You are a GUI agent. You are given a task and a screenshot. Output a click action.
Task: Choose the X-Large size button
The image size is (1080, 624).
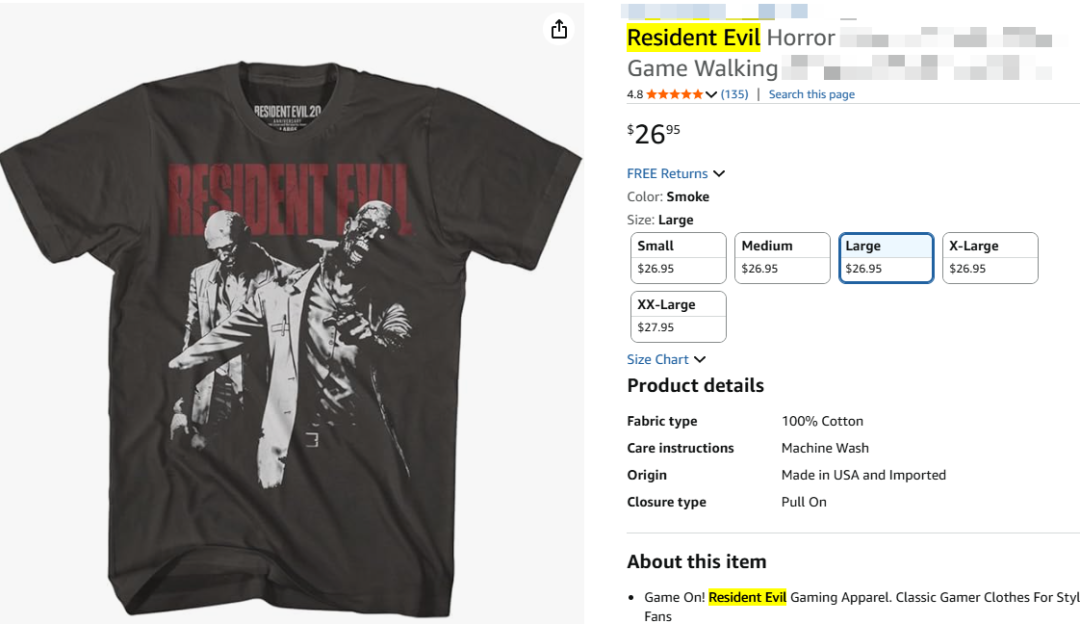(990, 258)
